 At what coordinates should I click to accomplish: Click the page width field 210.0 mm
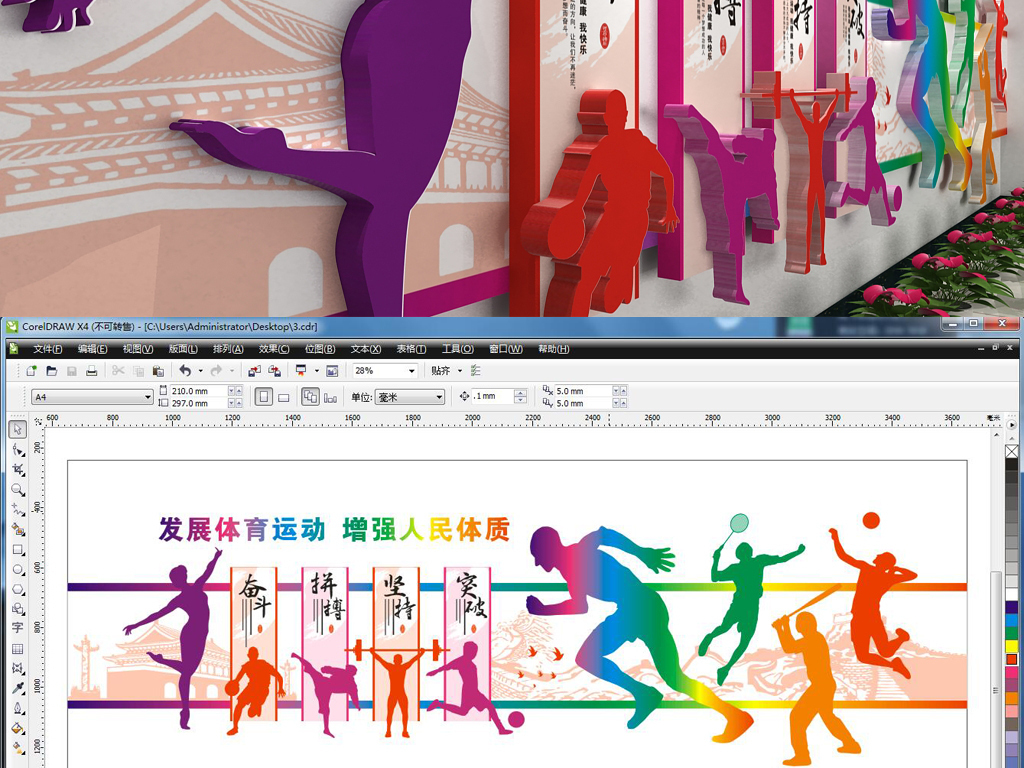(198, 391)
